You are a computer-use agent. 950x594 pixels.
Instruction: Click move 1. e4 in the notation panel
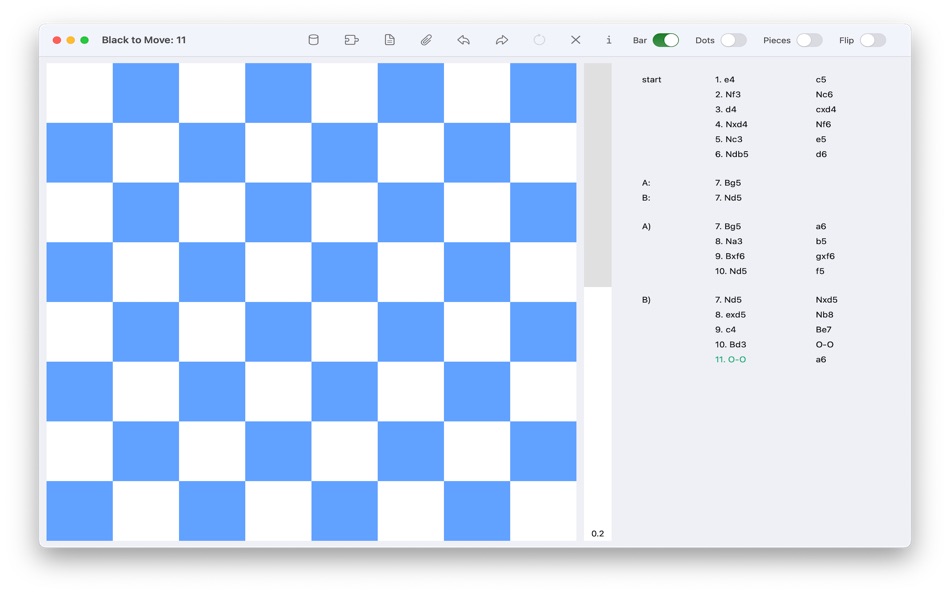[x=723, y=79]
